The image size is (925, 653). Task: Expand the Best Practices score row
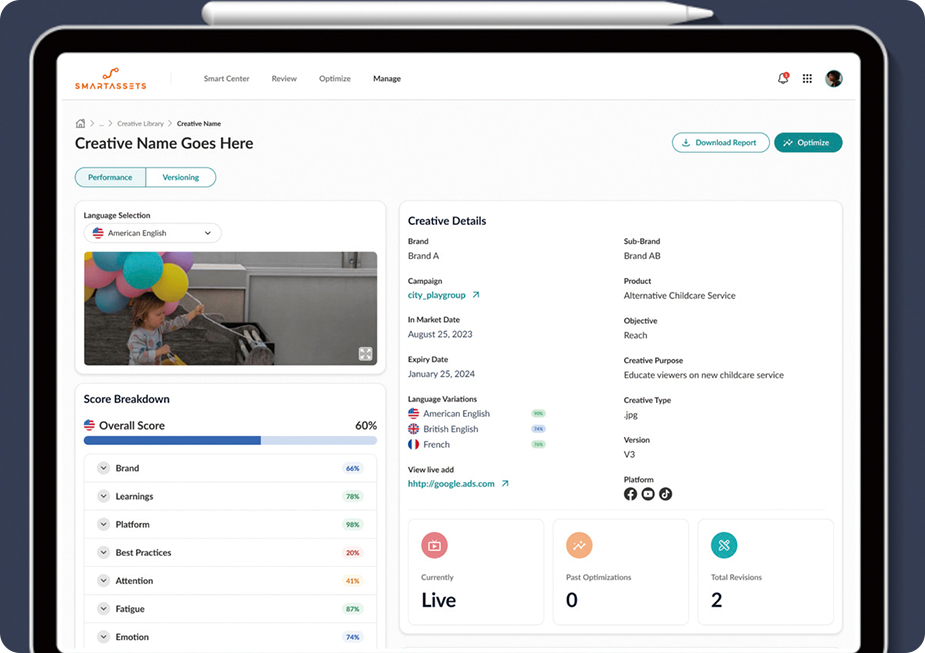point(103,552)
